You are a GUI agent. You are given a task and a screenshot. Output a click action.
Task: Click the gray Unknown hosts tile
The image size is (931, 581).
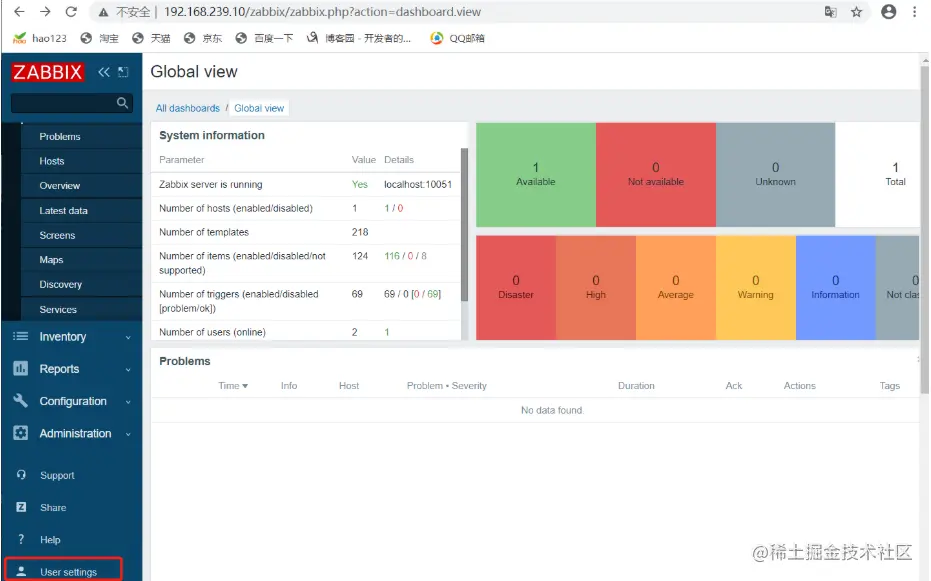775,174
